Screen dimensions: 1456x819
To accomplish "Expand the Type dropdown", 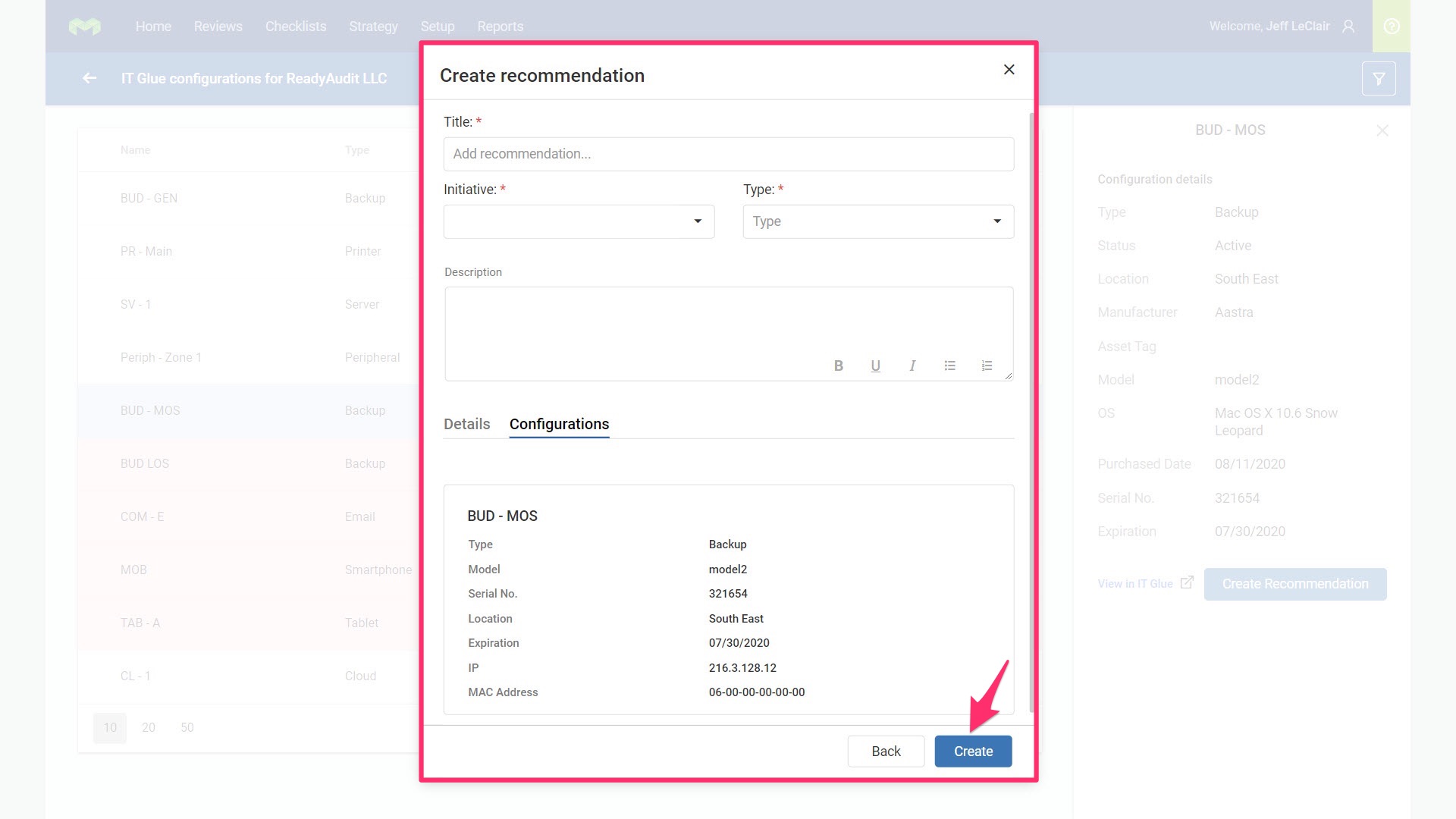I will tap(877, 221).
